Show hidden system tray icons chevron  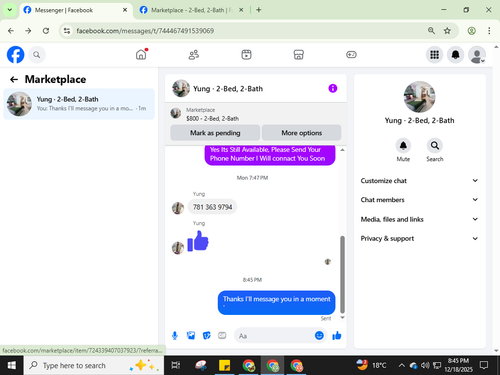402,366
